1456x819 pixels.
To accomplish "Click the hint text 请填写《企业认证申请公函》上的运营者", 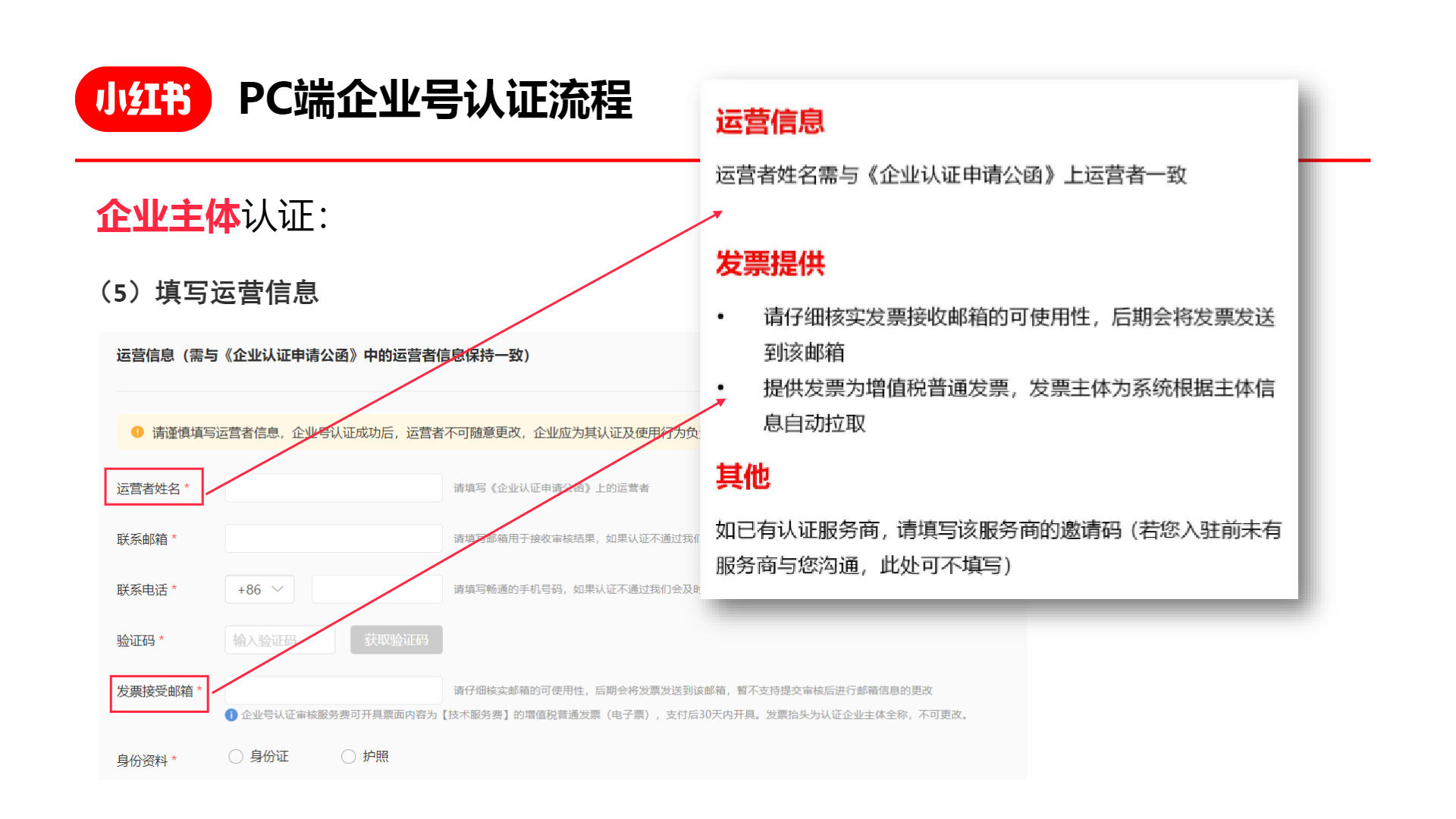I will pyautogui.click(x=551, y=488).
